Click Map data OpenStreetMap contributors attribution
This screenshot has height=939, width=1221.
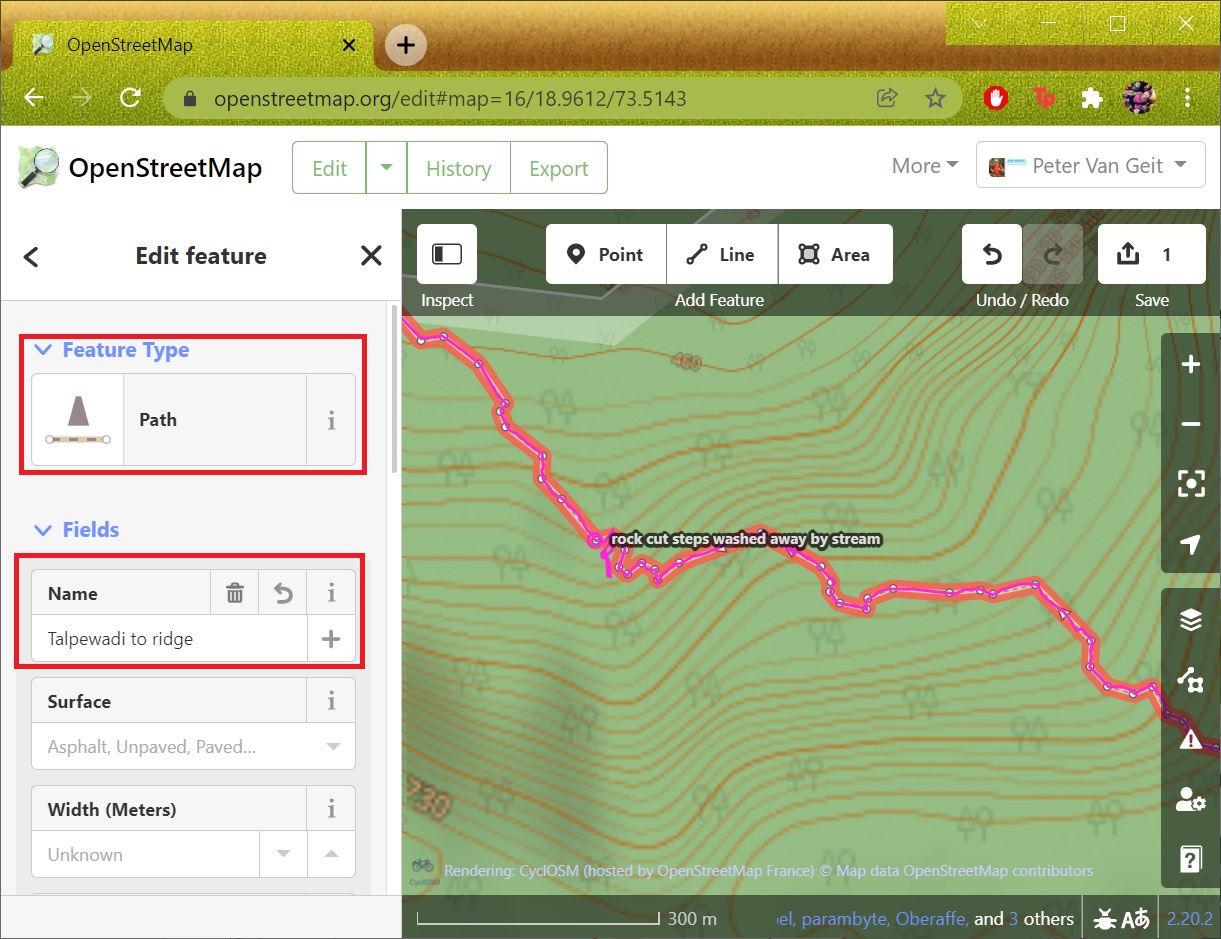[965, 870]
